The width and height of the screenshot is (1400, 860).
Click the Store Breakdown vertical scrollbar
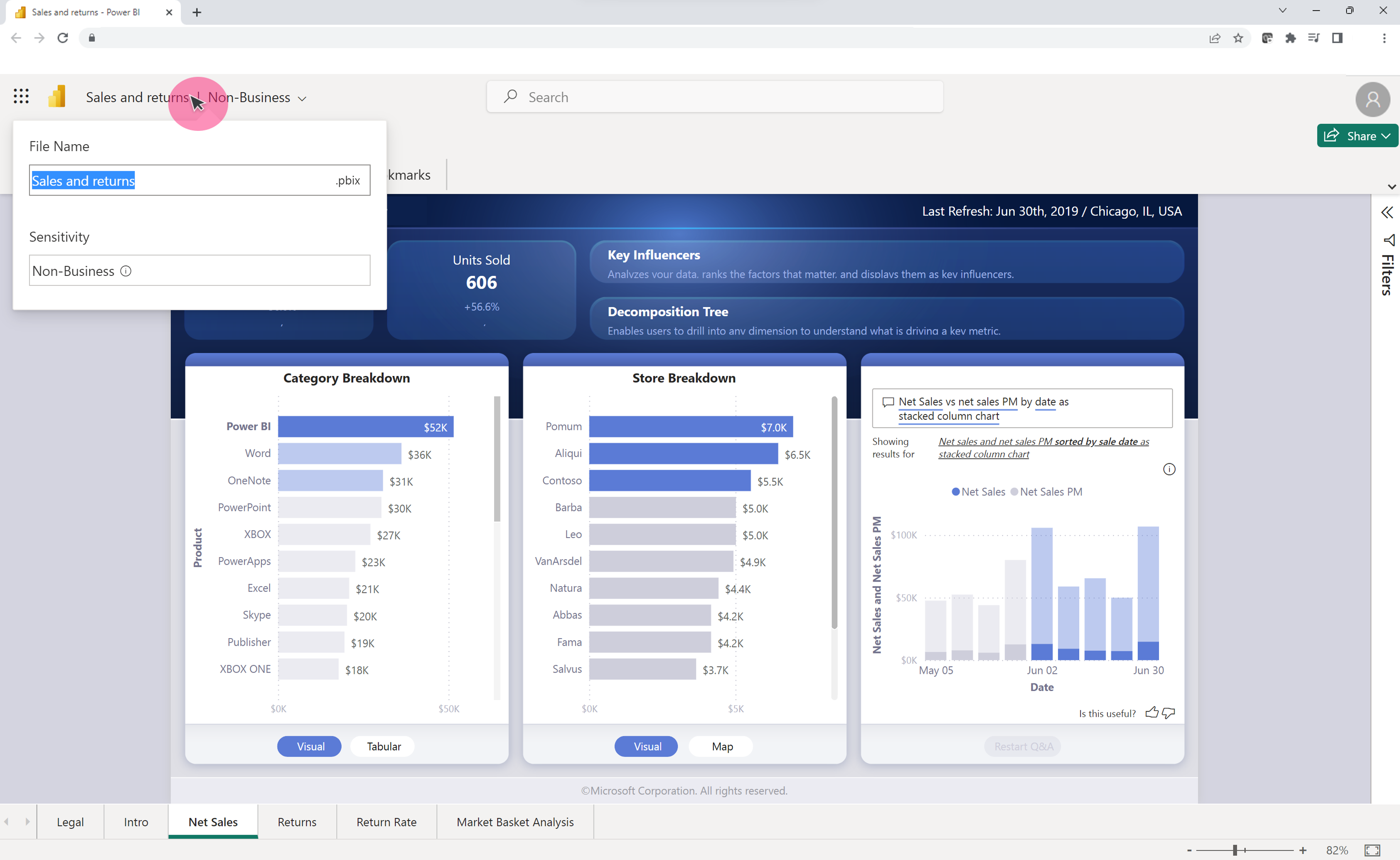pos(834,513)
